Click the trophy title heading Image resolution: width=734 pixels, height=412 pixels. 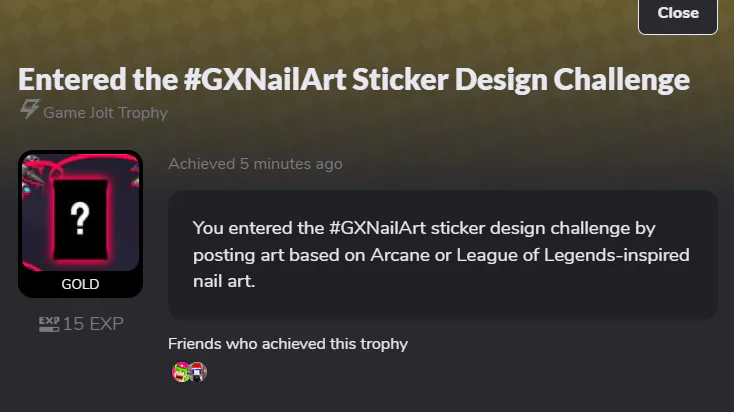coord(354,79)
